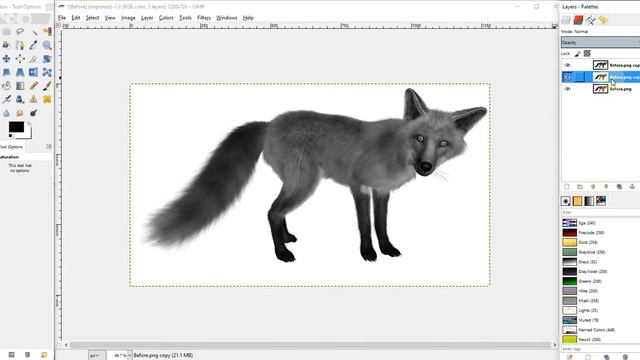Click the black foreground color swatch
Viewport: 640px width, 360px height.
pos(16,127)
